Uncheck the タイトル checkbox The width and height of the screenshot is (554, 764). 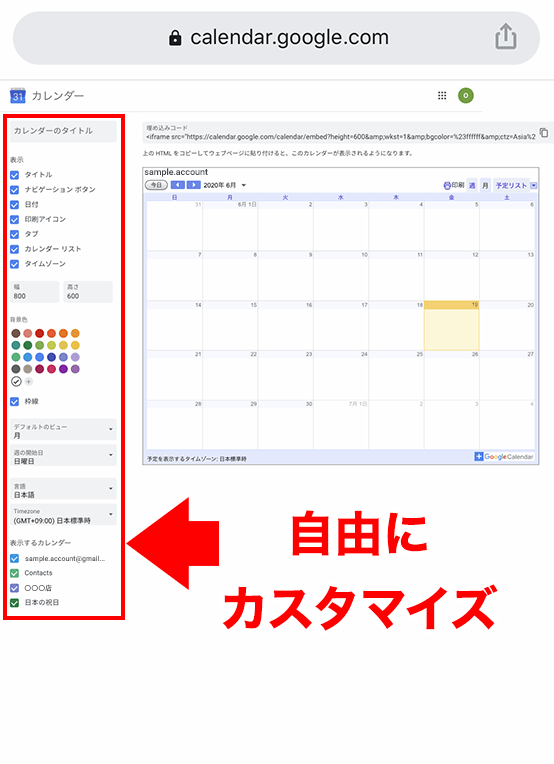pyautogui.click(x=15, y=175)
